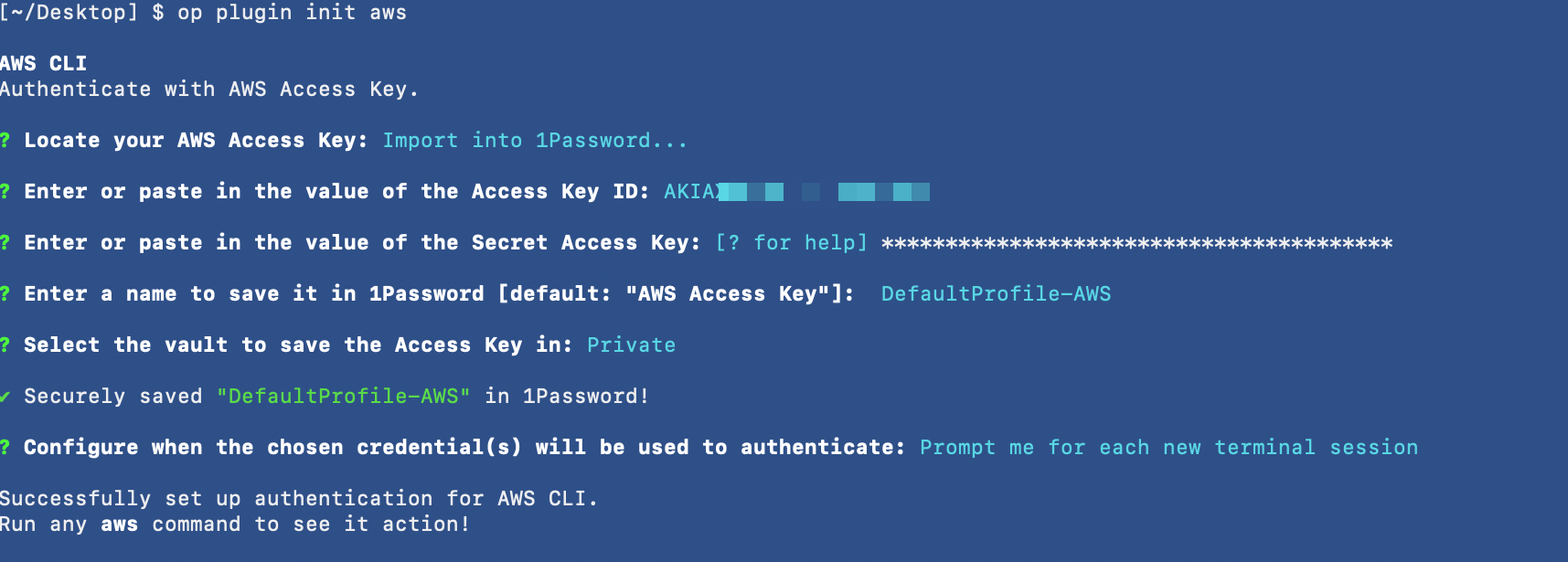1568x562 pixels.
Task: Click the cyan "DefaultProfile-AWS" name entry
Action: 996,294
